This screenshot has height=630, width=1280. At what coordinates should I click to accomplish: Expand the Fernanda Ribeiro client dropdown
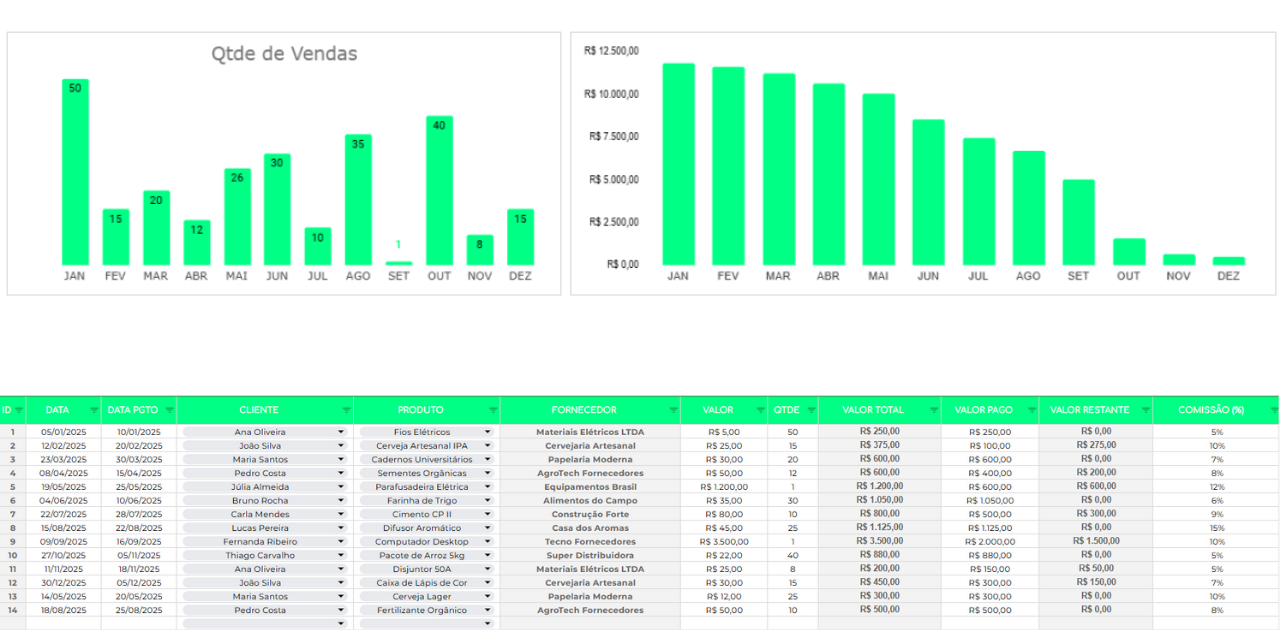point(341,542)
